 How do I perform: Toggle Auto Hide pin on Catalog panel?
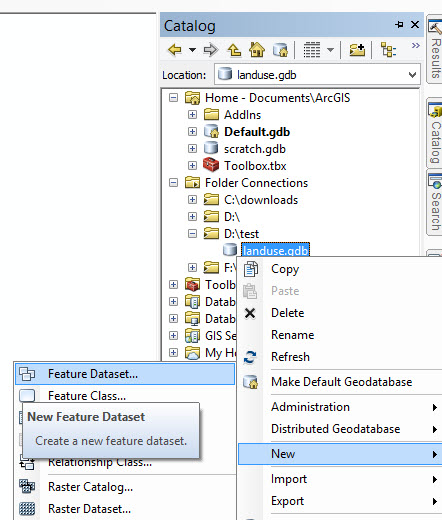pyautogui.click(x=399, y=24)
